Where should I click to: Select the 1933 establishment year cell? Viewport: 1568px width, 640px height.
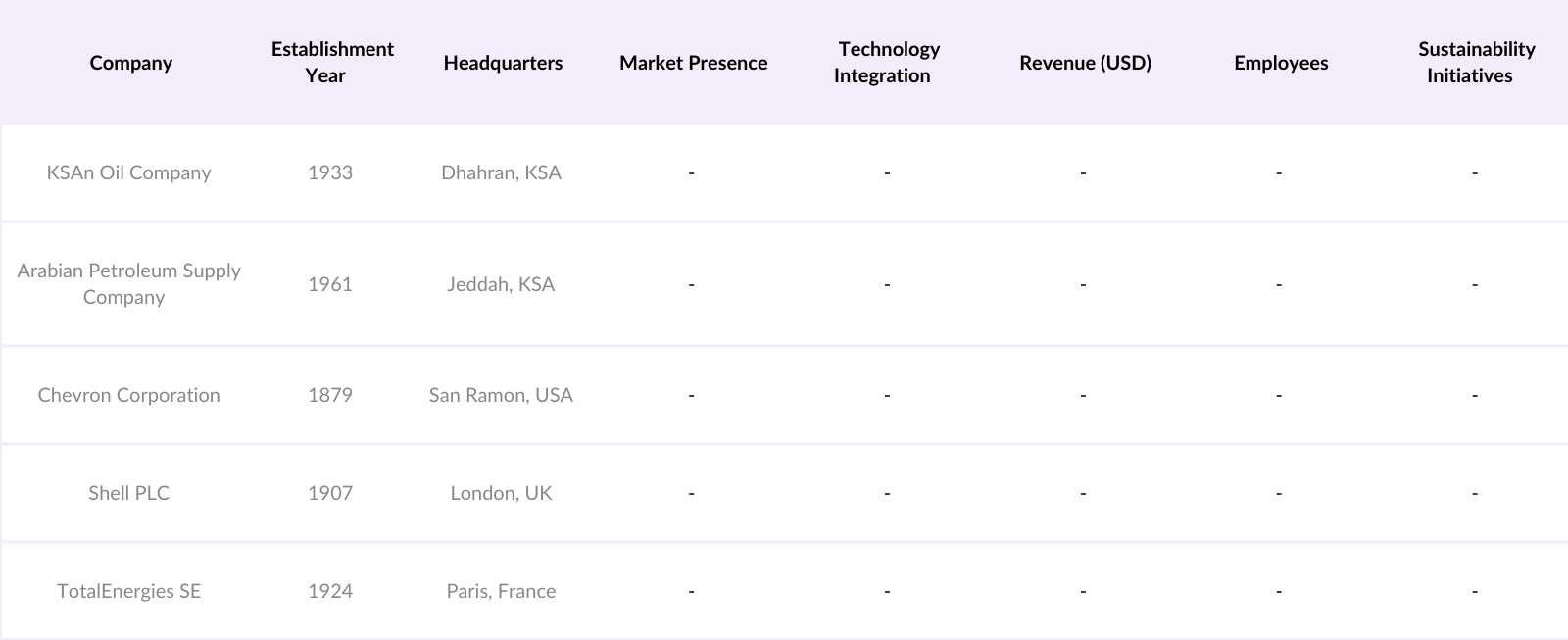330,172
